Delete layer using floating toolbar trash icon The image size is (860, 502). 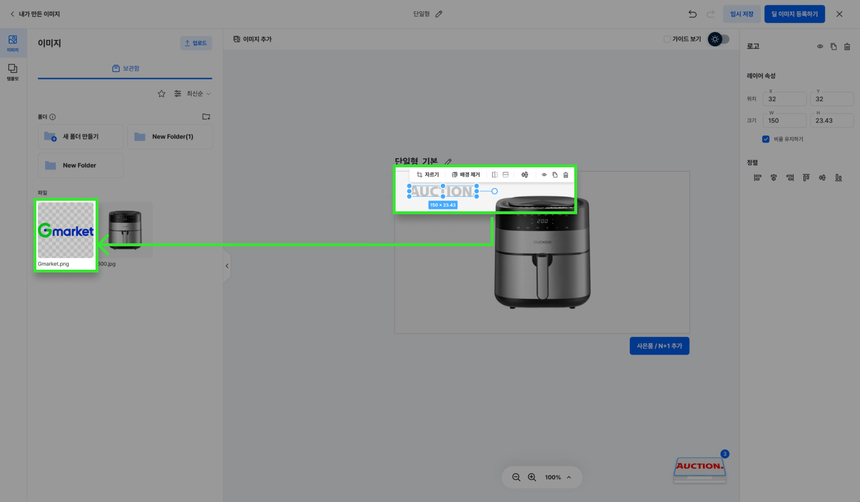coord(566,175)
